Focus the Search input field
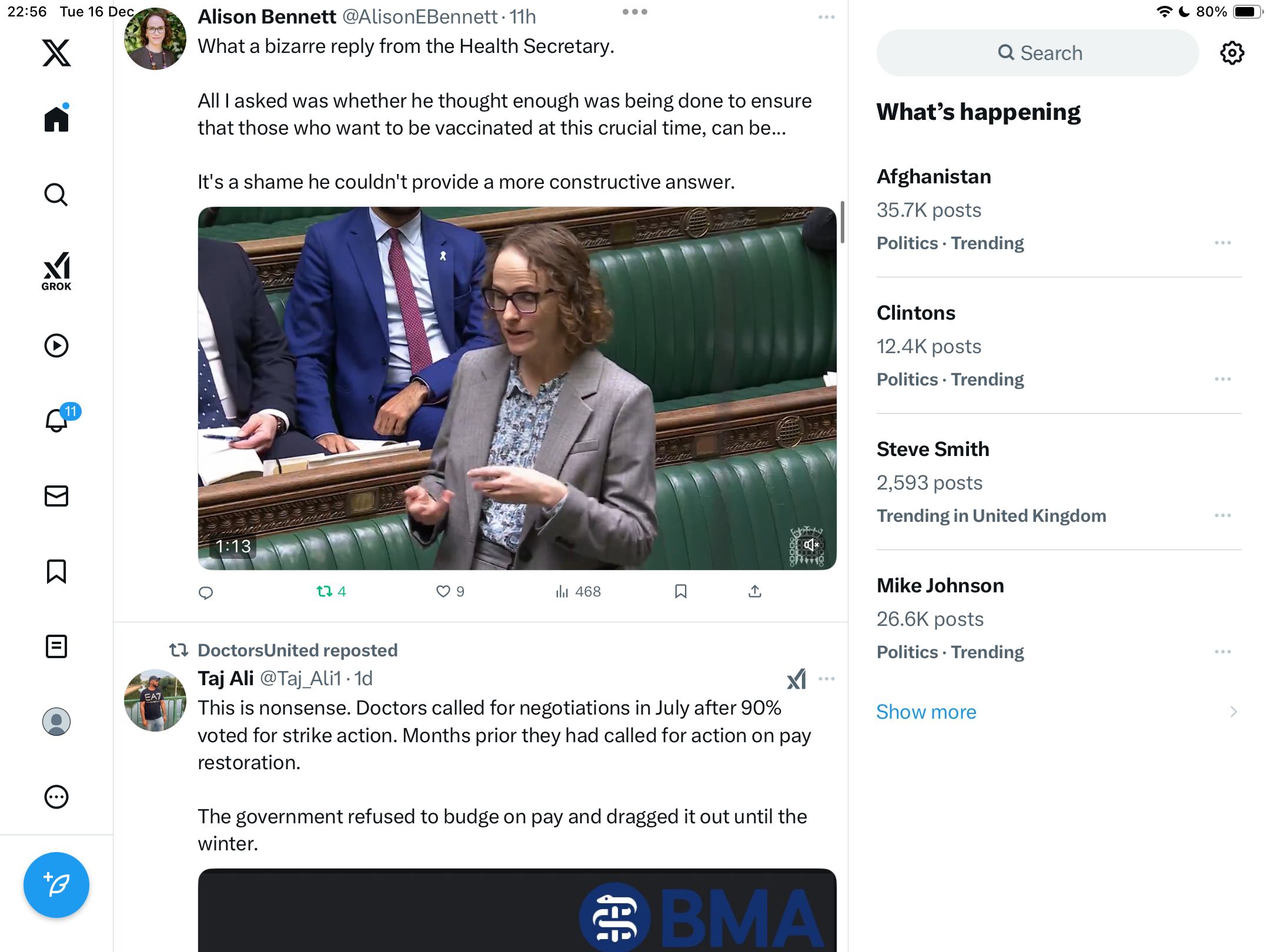This screenshot has width=1270, height=952. tap(1038, 53)
